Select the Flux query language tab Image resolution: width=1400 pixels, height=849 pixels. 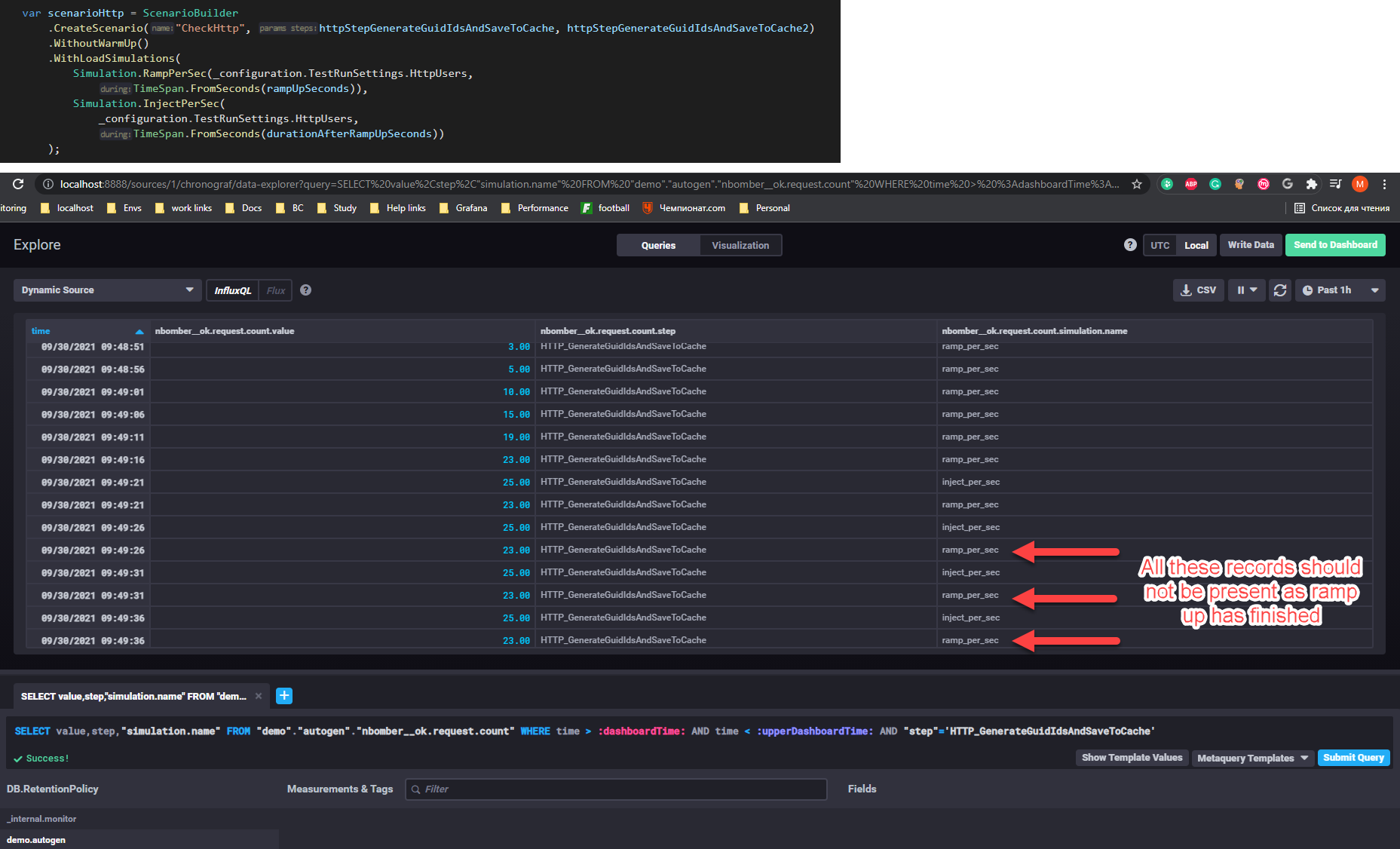click(275, 290)
